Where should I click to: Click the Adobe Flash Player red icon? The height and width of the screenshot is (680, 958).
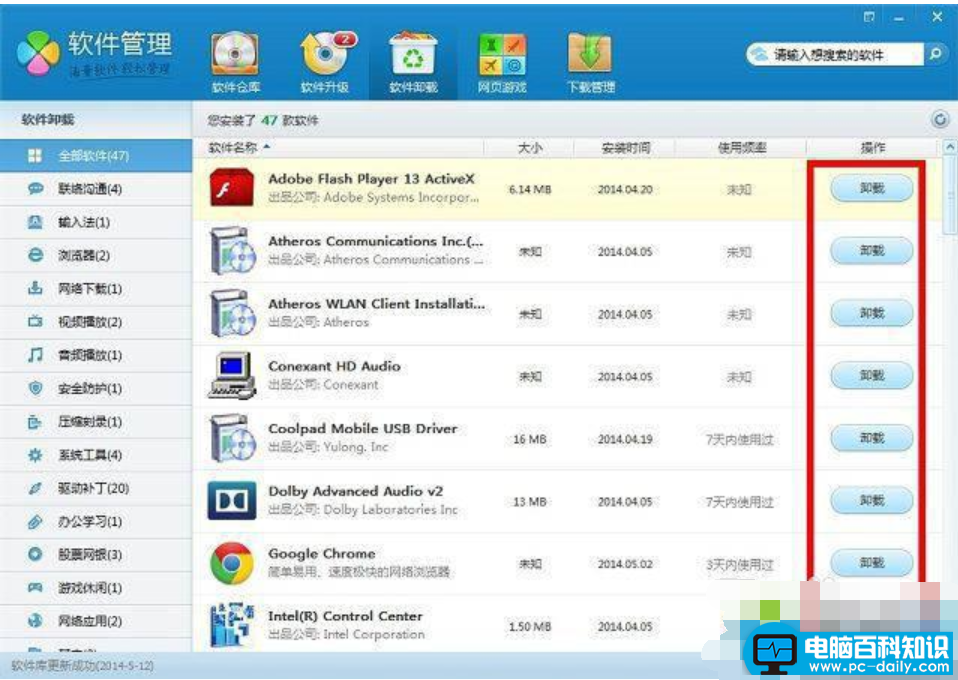[231, 188]
